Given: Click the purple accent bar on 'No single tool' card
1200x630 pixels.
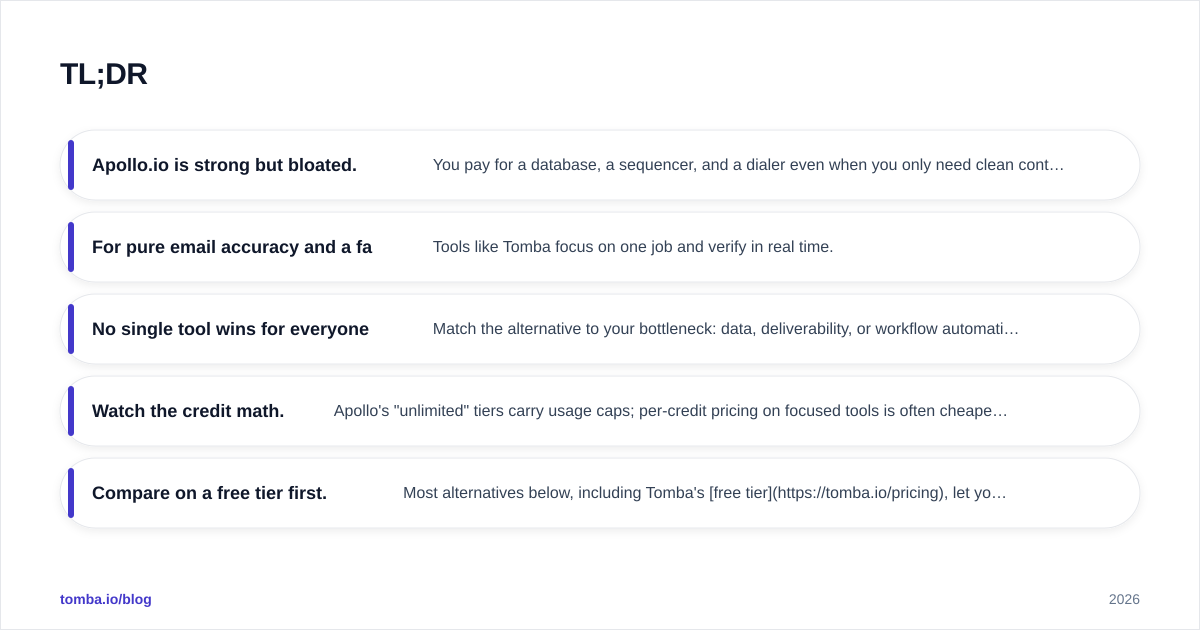Looking at the screenshot, I should coord(71,329).
